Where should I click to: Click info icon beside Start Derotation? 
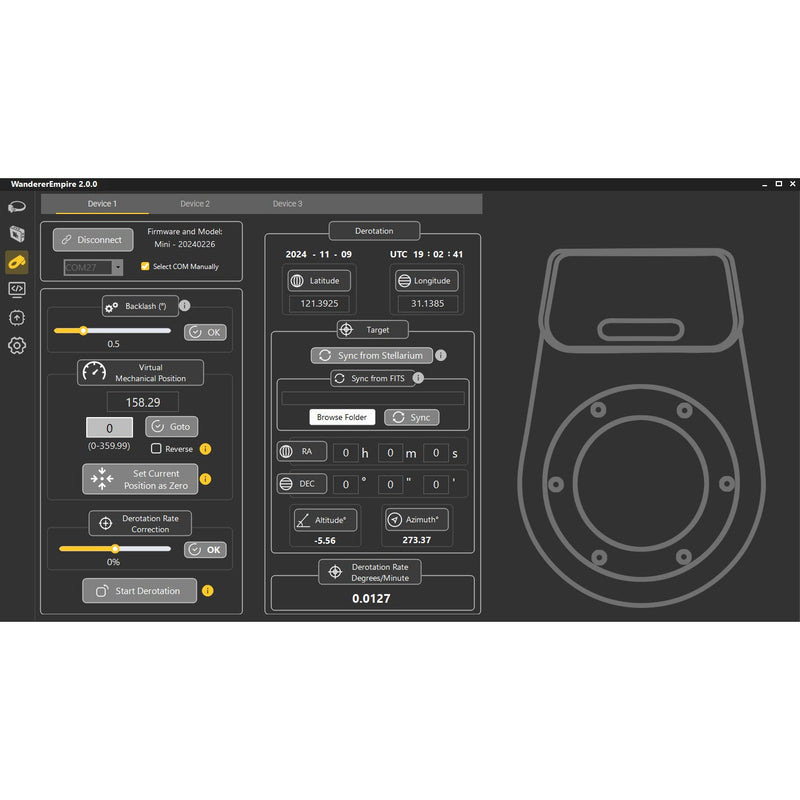pos(208,590)
